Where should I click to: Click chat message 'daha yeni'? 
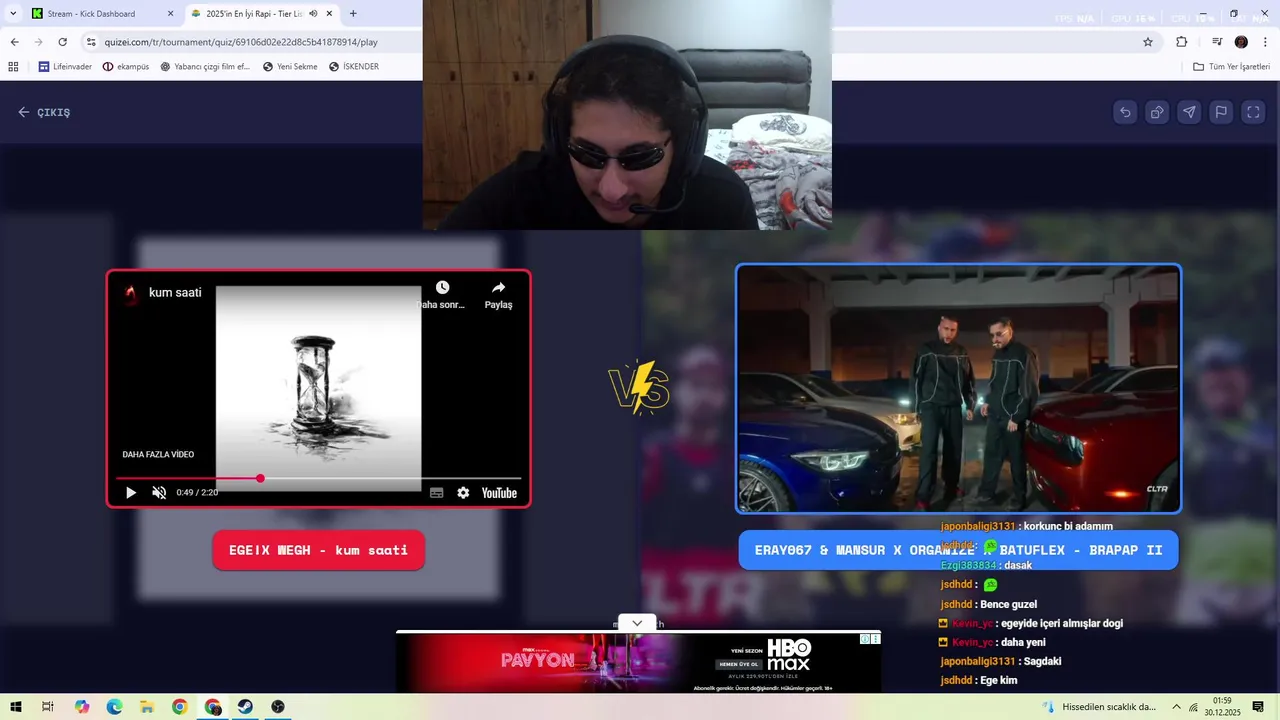pos(1023,642)
